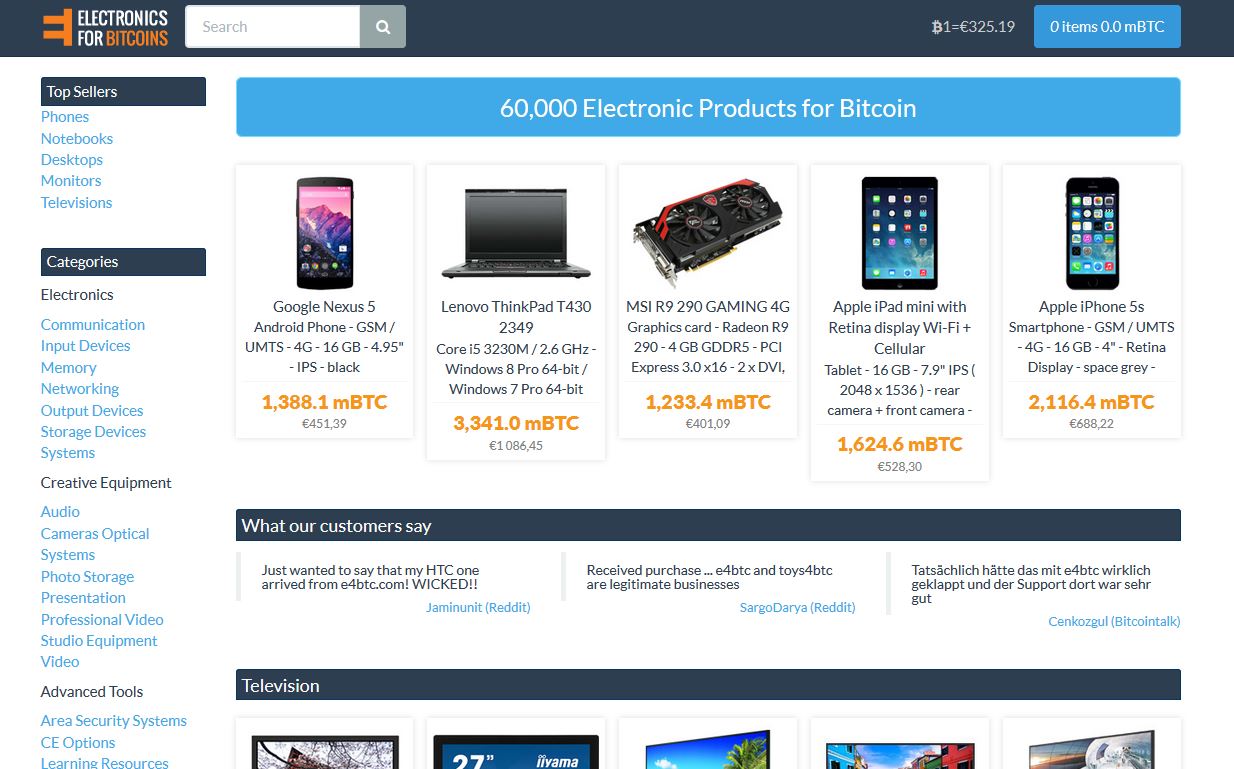Go to Phones under Top Sellers
This screenshot has width=1234, height=769.
pyautogui.click(x=65, y=117)
